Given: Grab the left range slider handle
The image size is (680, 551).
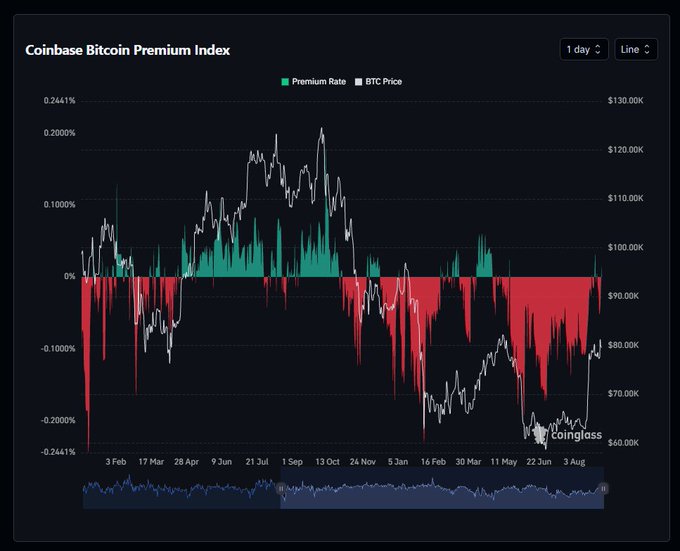Looking at the screenshot, I should pos(281,489).
